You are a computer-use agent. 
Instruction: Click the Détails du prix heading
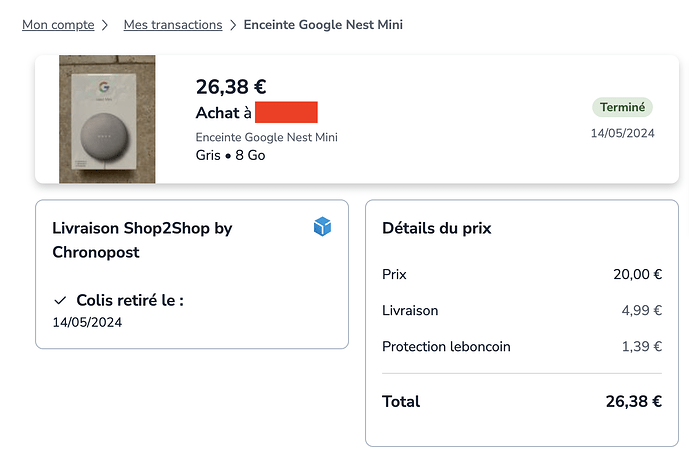[x=437, y=228]
